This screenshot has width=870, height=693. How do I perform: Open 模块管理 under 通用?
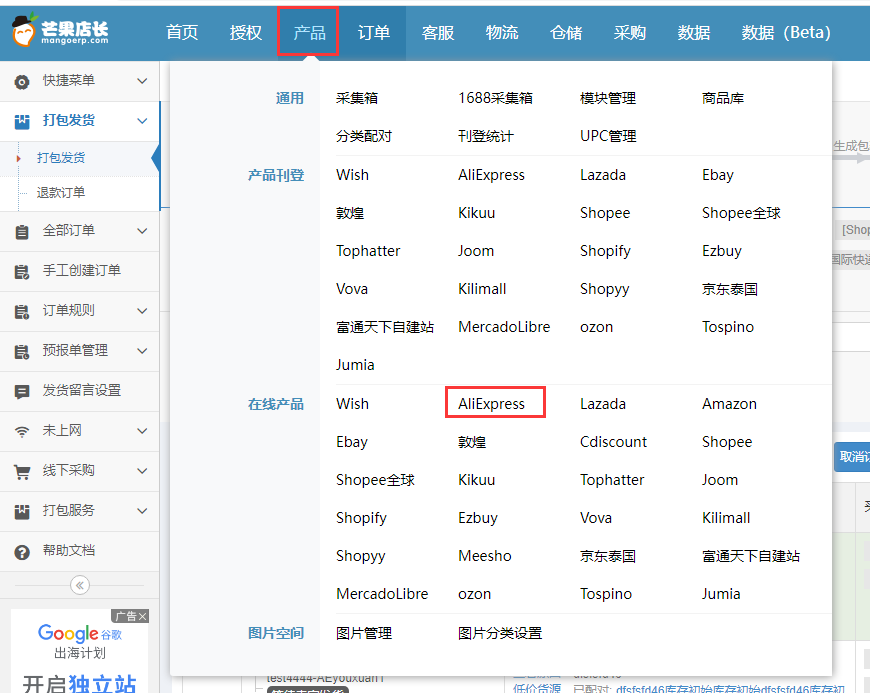(x=608, y=98)
